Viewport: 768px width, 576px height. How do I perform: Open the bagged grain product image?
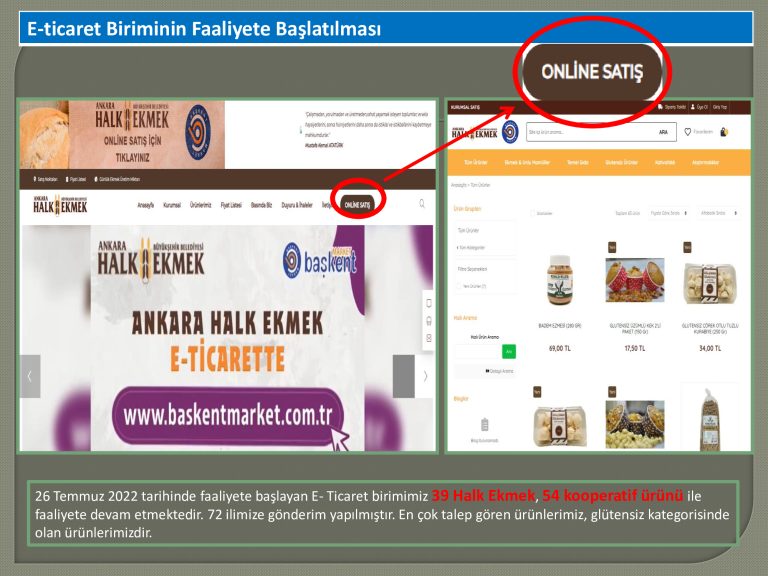[710, 419]
